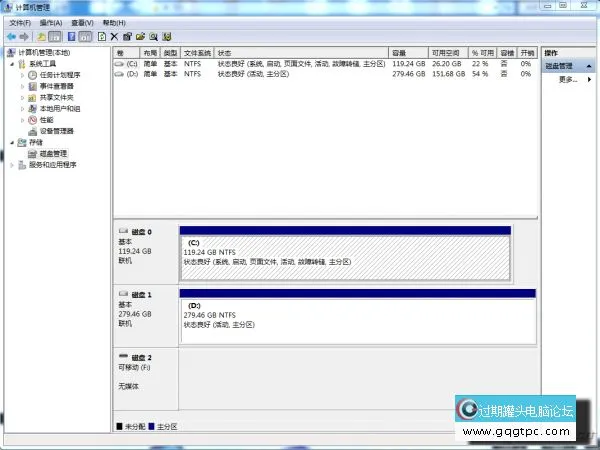
Task: Select 存储 in the tree
Action: coord(36,142)
